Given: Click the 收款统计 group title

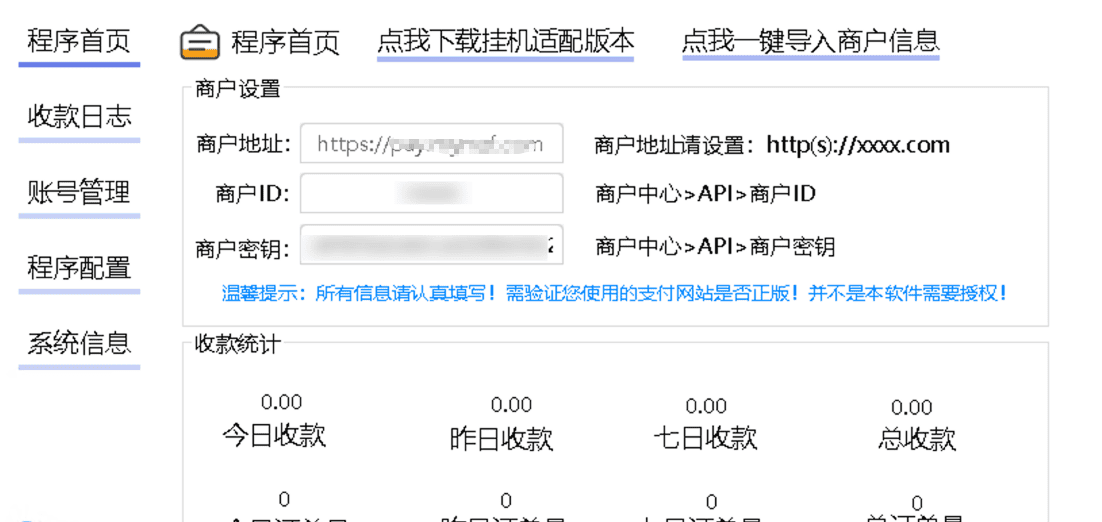Looking at the screenshot, I should (x=238, y=344).
